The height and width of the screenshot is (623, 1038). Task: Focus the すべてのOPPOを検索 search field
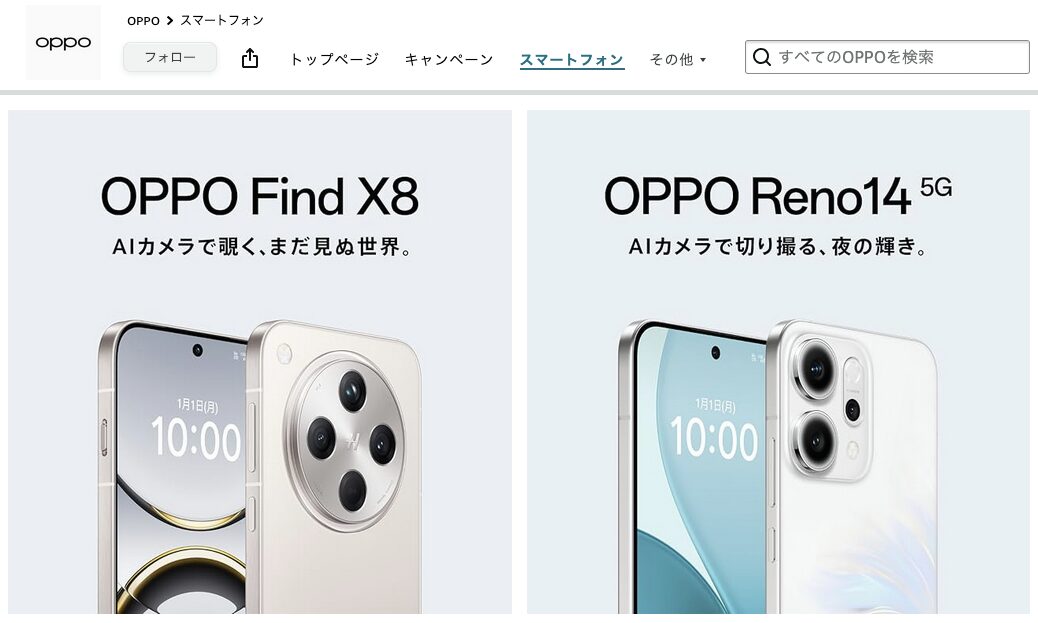click(x=887, y=57)
